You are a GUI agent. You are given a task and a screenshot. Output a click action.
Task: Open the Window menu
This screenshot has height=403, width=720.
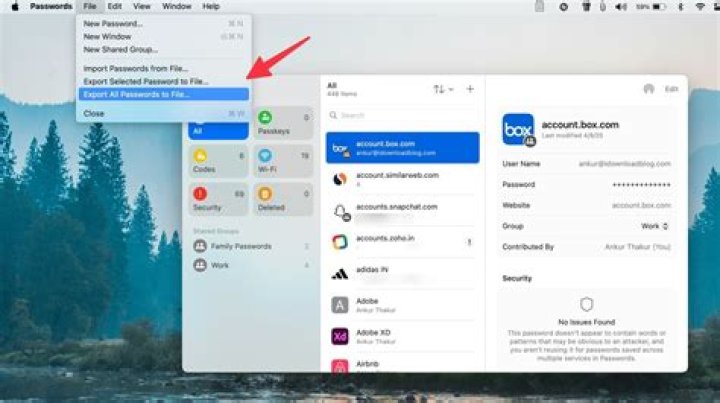[x=176, y=6]
